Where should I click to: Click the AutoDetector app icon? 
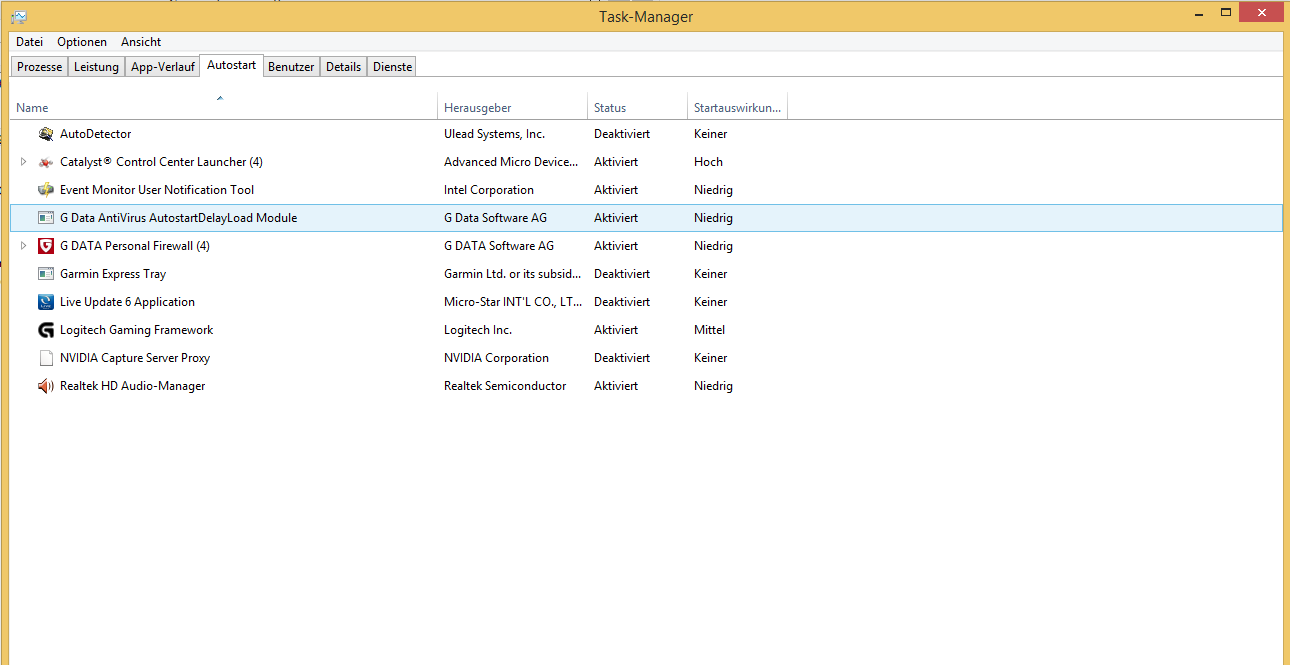45,134
